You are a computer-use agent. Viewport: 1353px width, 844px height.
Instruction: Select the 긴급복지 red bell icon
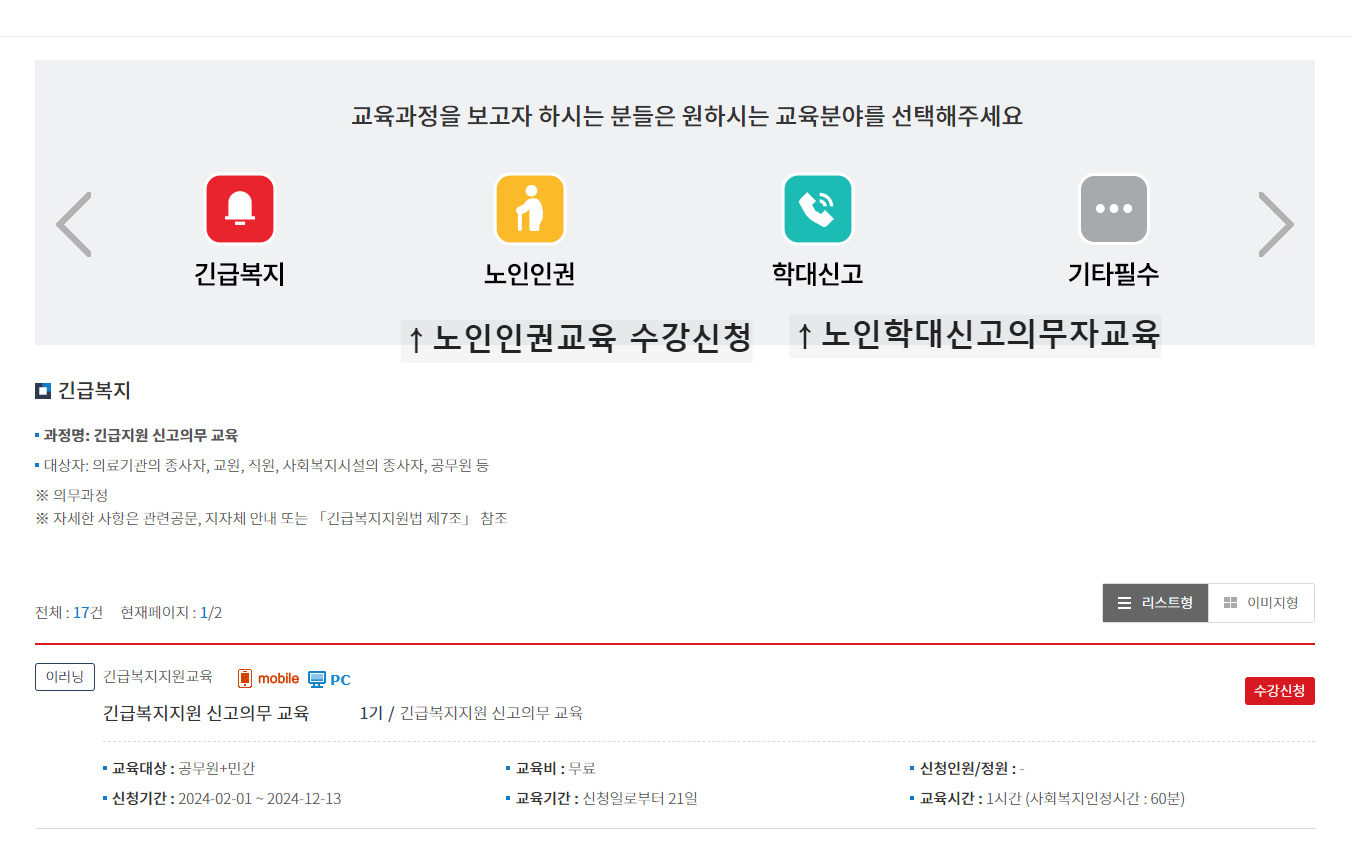(239, 208)
